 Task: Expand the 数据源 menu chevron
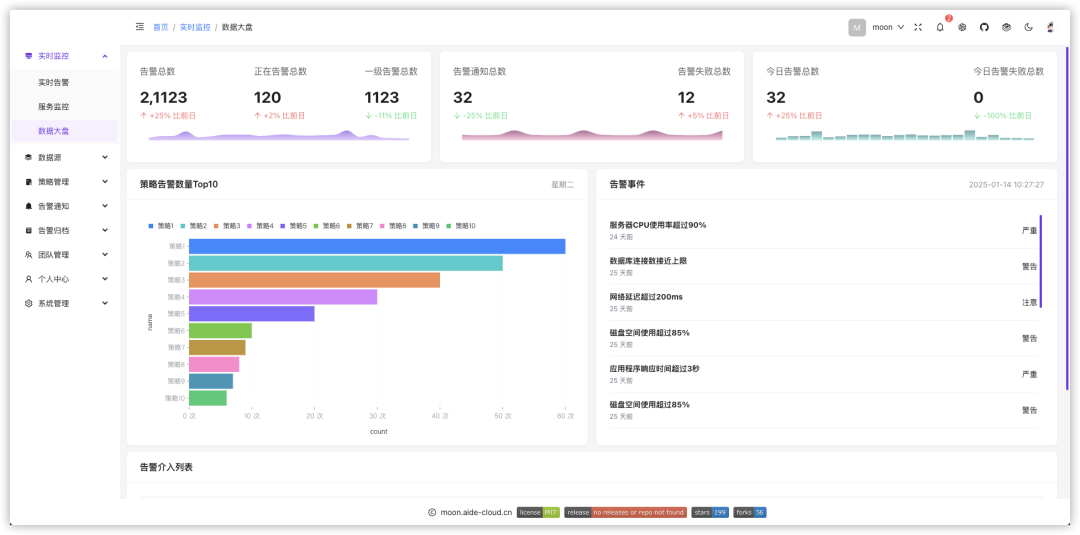pos(105,158)
